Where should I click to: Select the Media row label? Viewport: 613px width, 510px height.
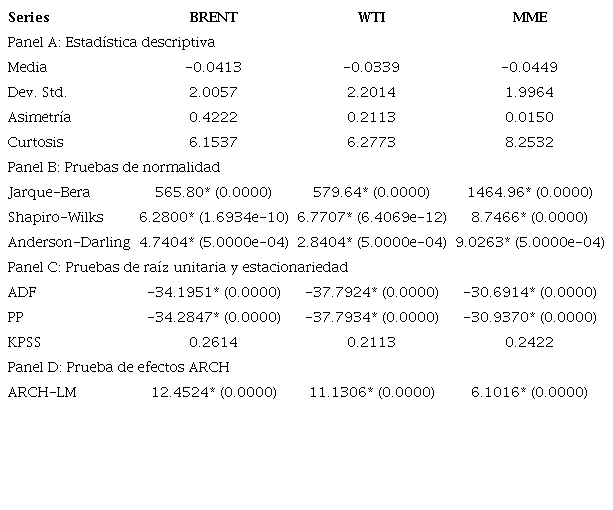pyautogui.click(x=26, y=67)
